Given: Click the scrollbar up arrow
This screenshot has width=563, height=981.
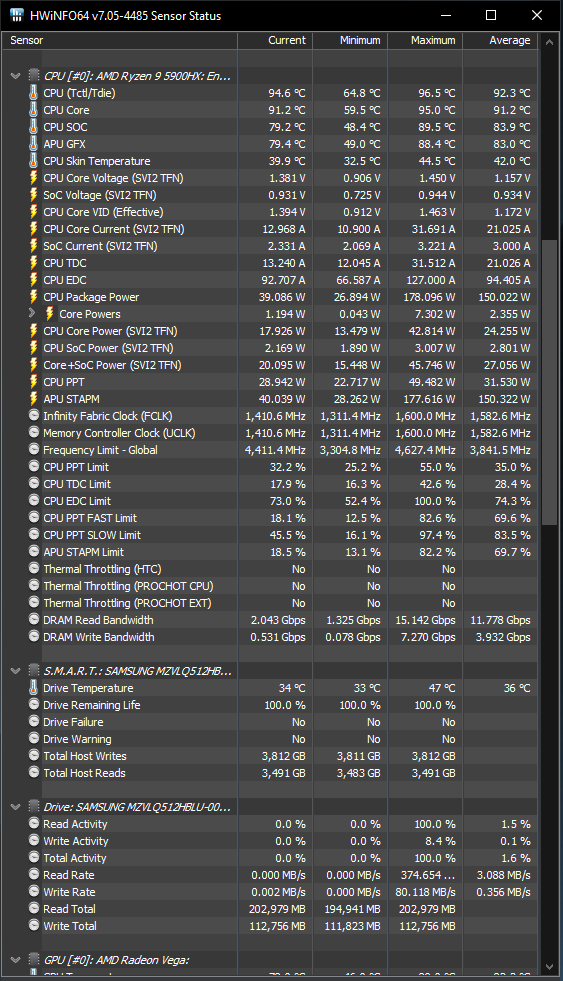Looking at the screenshot, I should [x=549, y=42].
